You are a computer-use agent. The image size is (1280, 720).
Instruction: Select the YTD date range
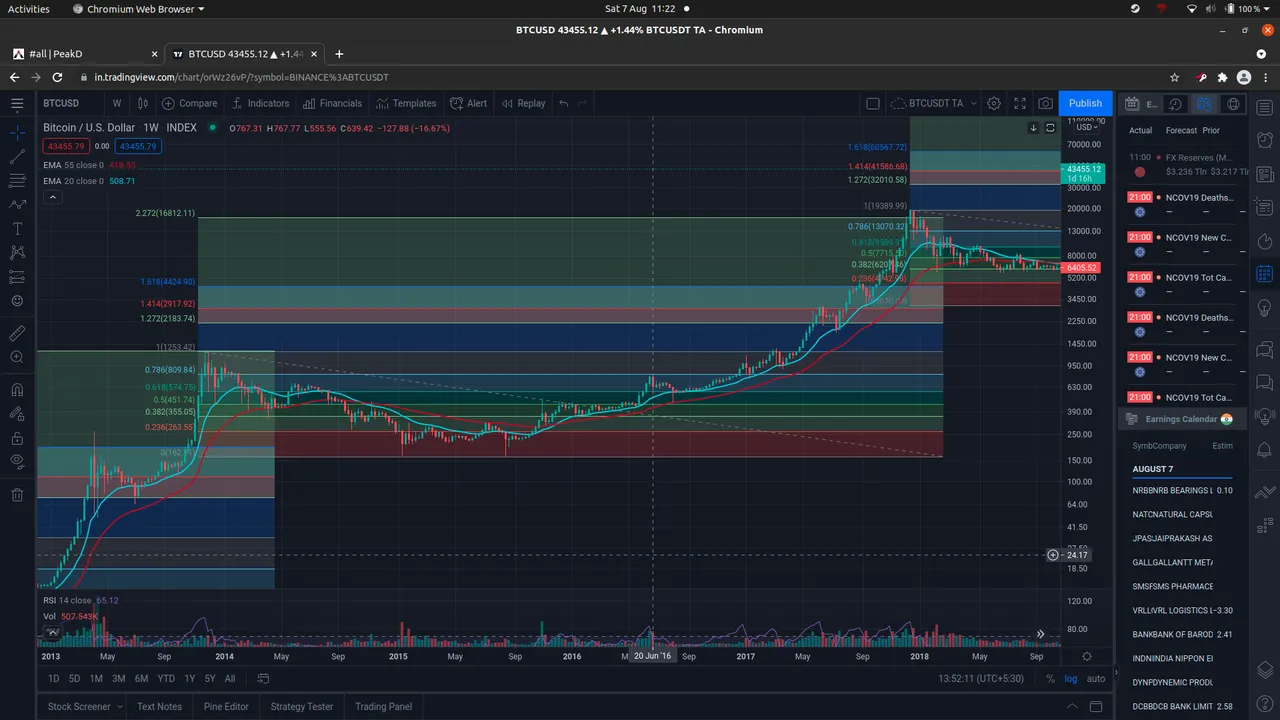pos(166,679)
